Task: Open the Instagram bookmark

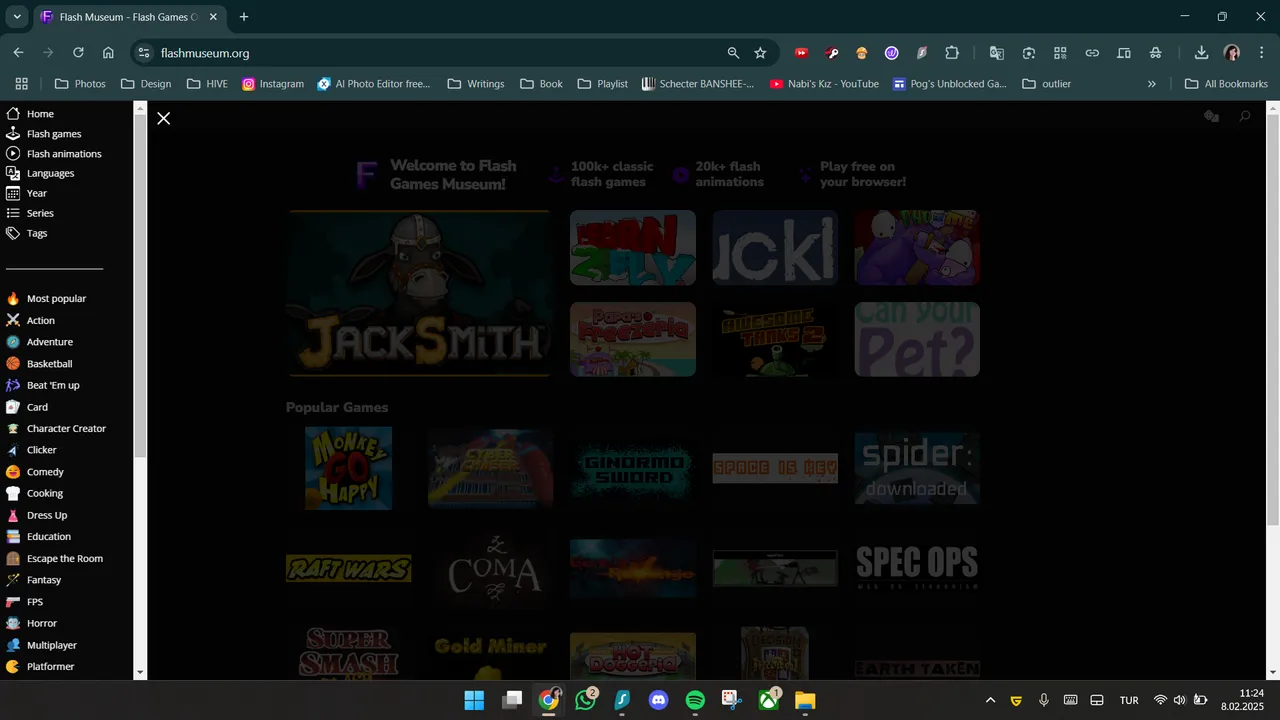Action: pyautogui.click(x=273, y=84)
